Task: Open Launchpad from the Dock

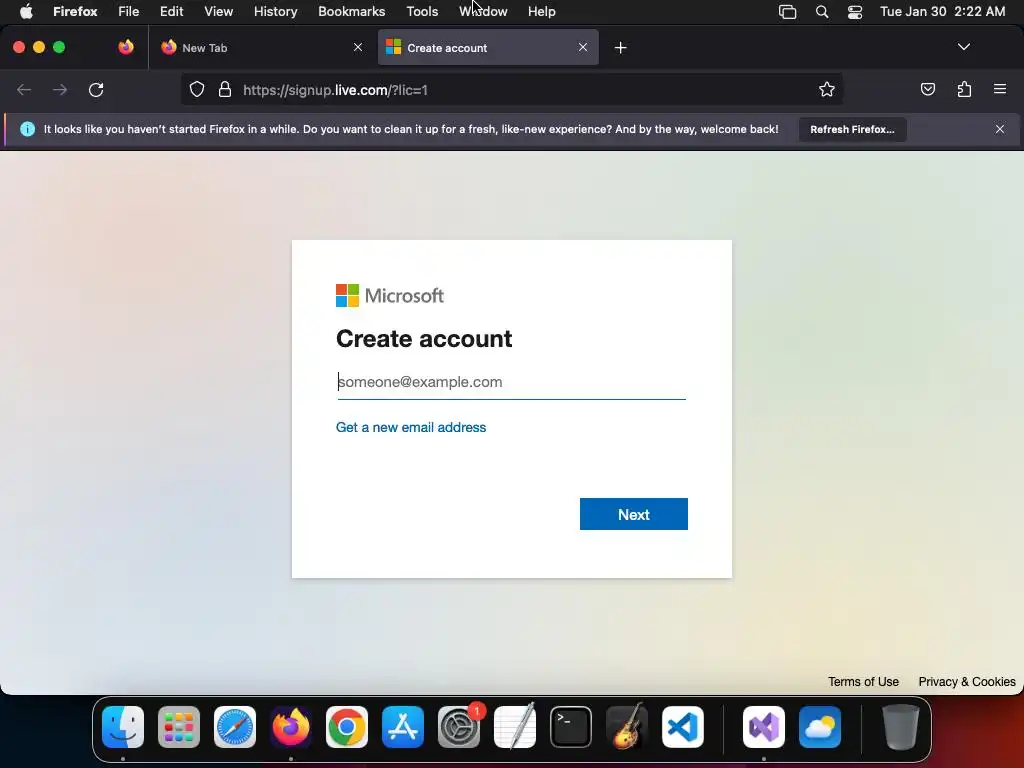Action: pos(179,727)
